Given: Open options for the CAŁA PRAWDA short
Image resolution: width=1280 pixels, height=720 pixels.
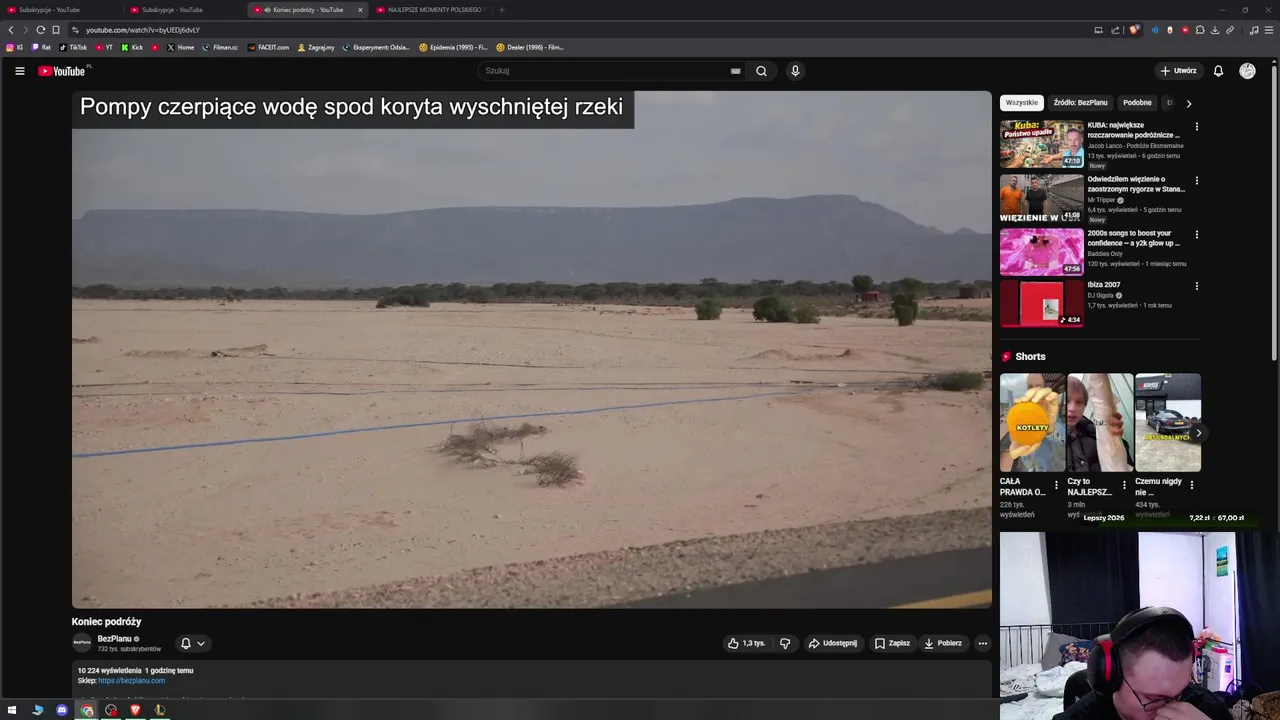Looking at the screenshot, I should coord(1056,485).
